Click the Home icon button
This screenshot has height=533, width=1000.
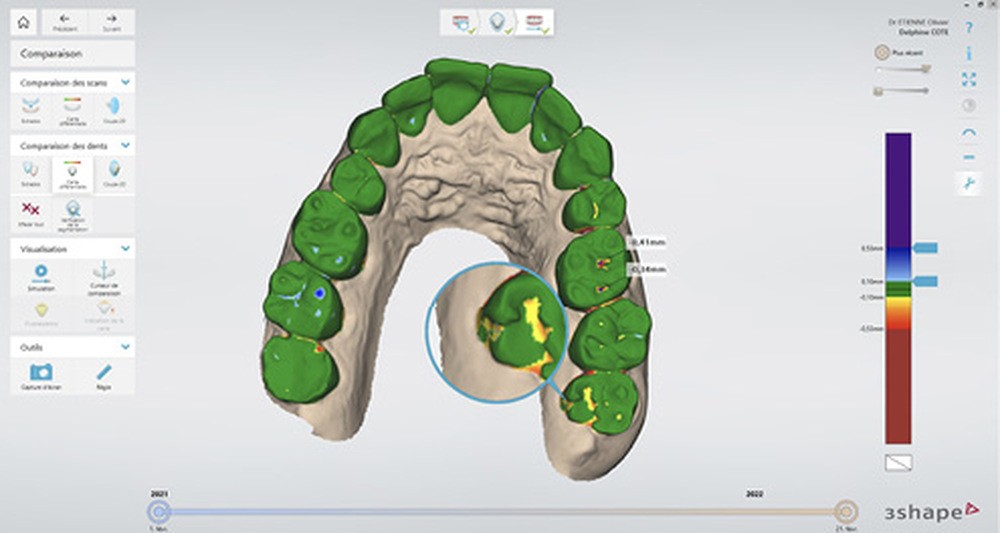(x=24, y=23)
